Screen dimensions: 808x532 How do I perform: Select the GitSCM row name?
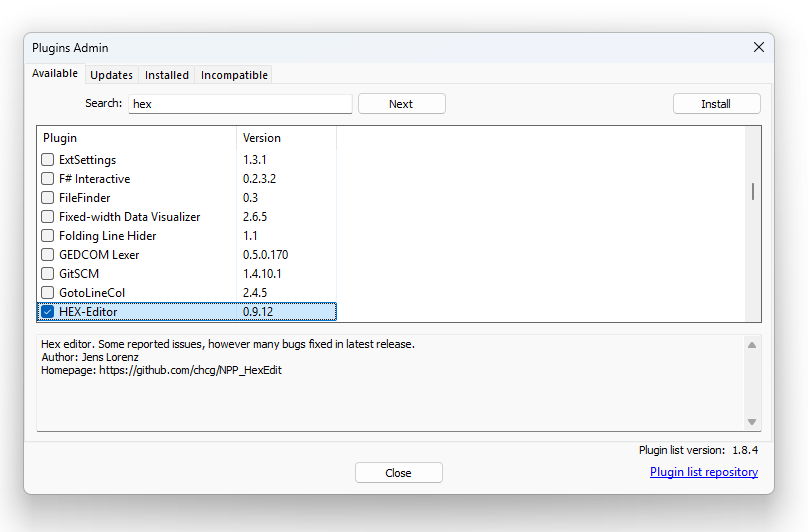[x=79, y=274]
